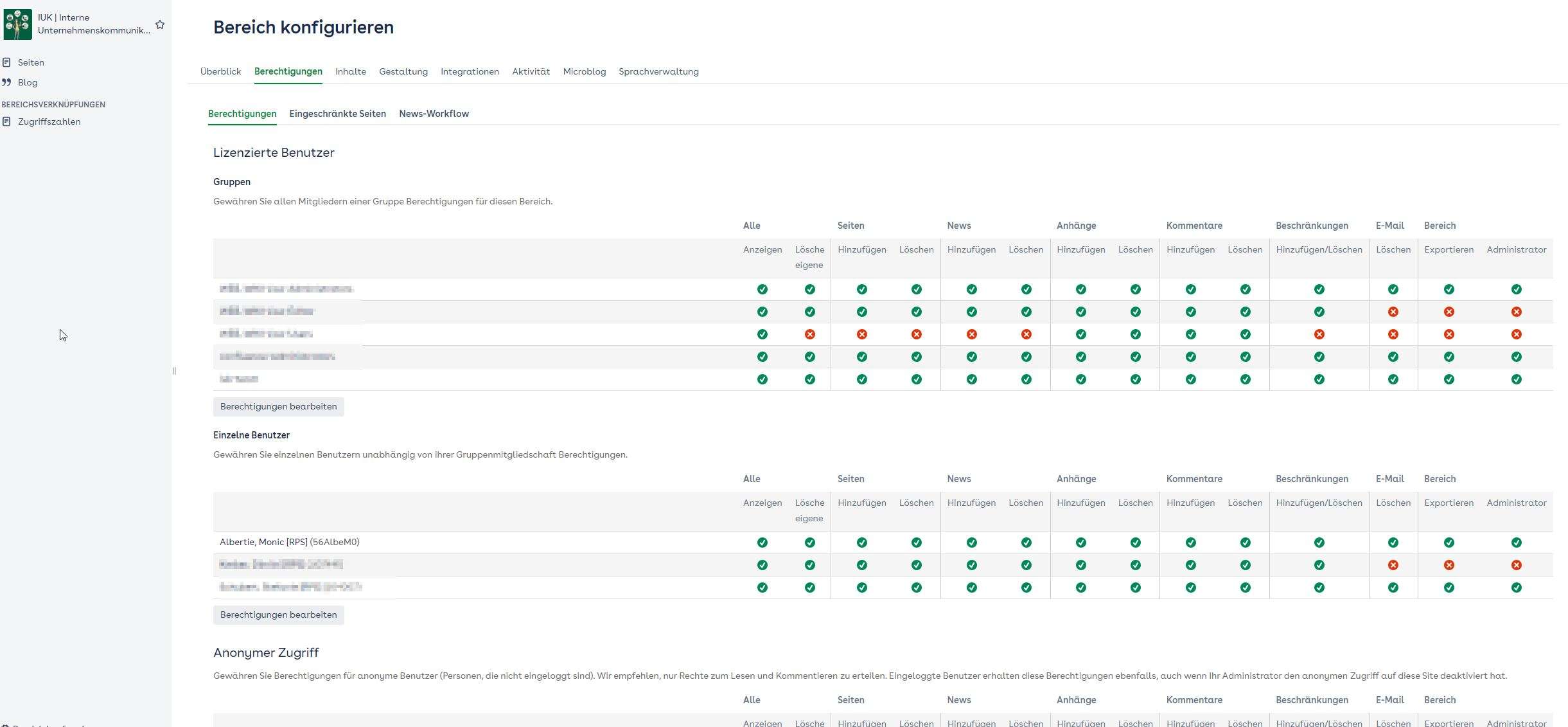Image resolution: width=1568 pixels, height=727 pixels.
Task: Click the quote icon beside Blog
Action: [x=6, y=82]
